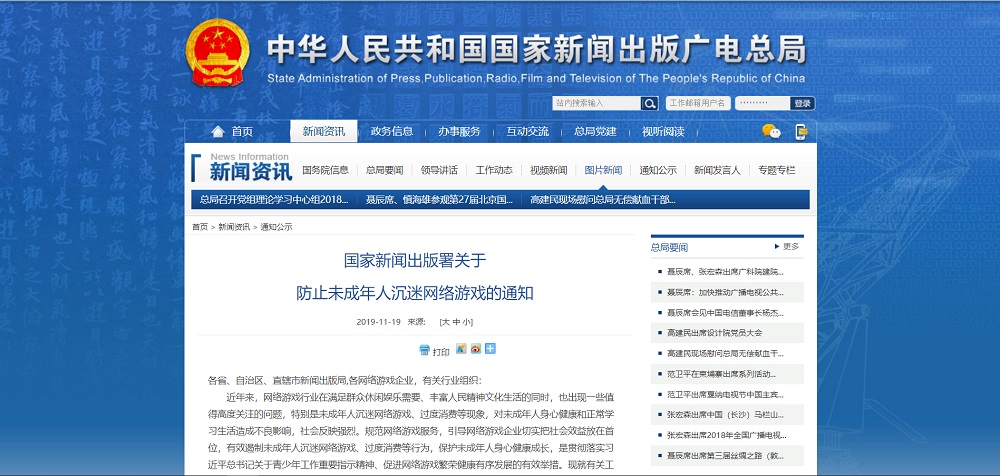
Task: Open the mobile version phone icon
Action: click(x=801, y=132)
